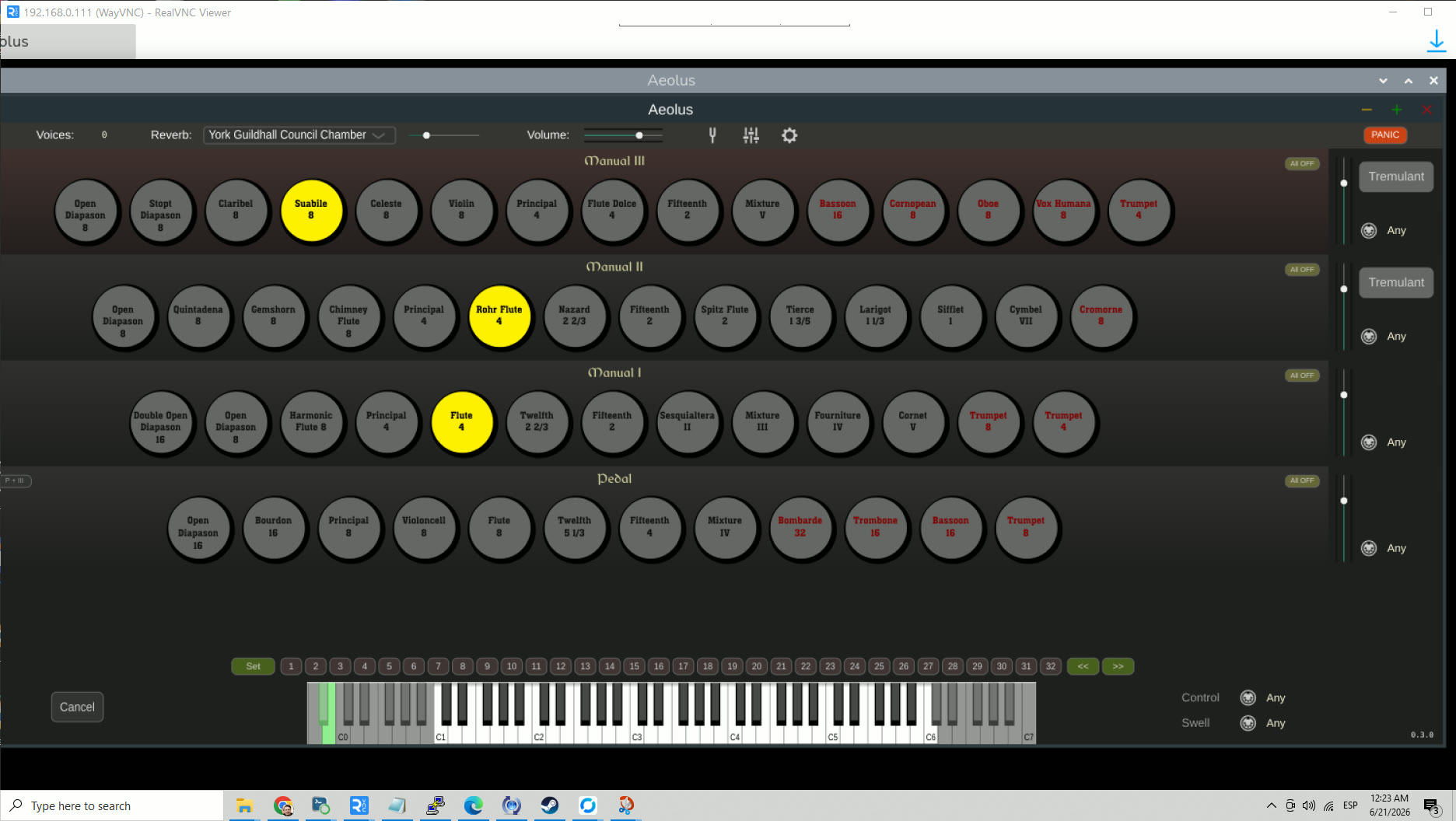
Task: Click the VNC viewer download arrow icon
Action: click(1436, 41)
